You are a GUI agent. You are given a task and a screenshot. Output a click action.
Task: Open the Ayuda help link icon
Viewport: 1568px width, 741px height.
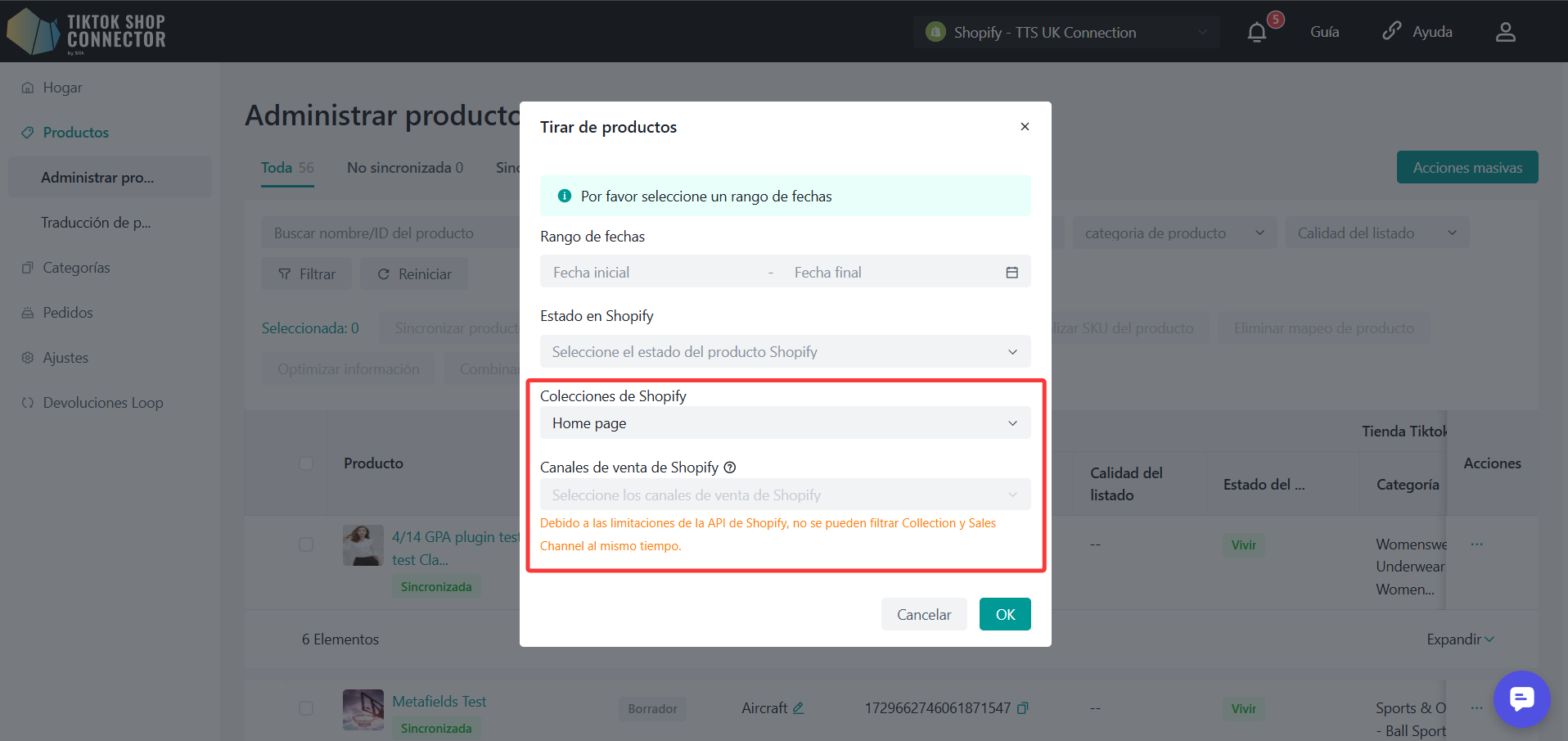(x=1391, y=31)
